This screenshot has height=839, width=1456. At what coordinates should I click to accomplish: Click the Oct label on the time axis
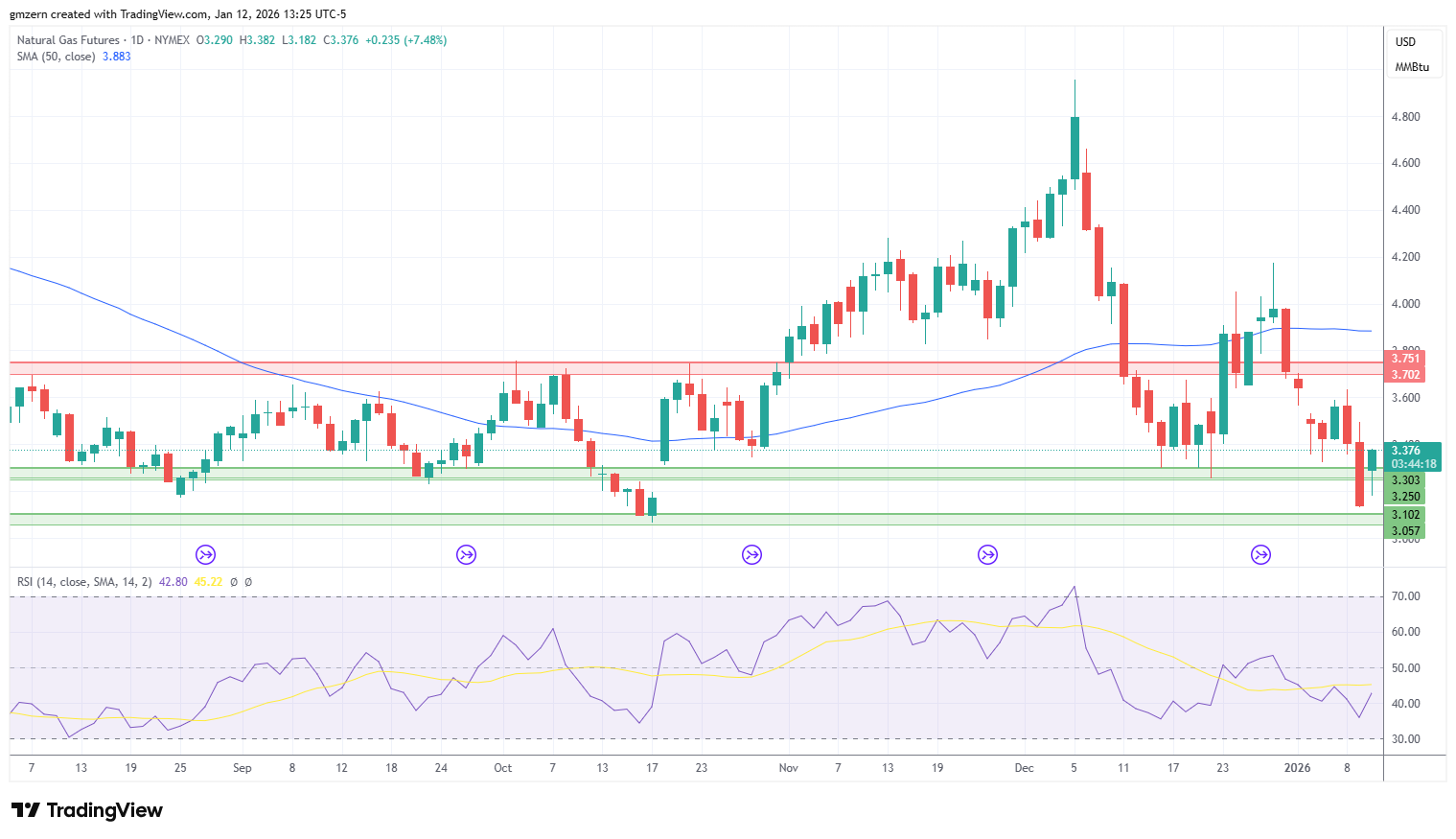click(503, 768)
